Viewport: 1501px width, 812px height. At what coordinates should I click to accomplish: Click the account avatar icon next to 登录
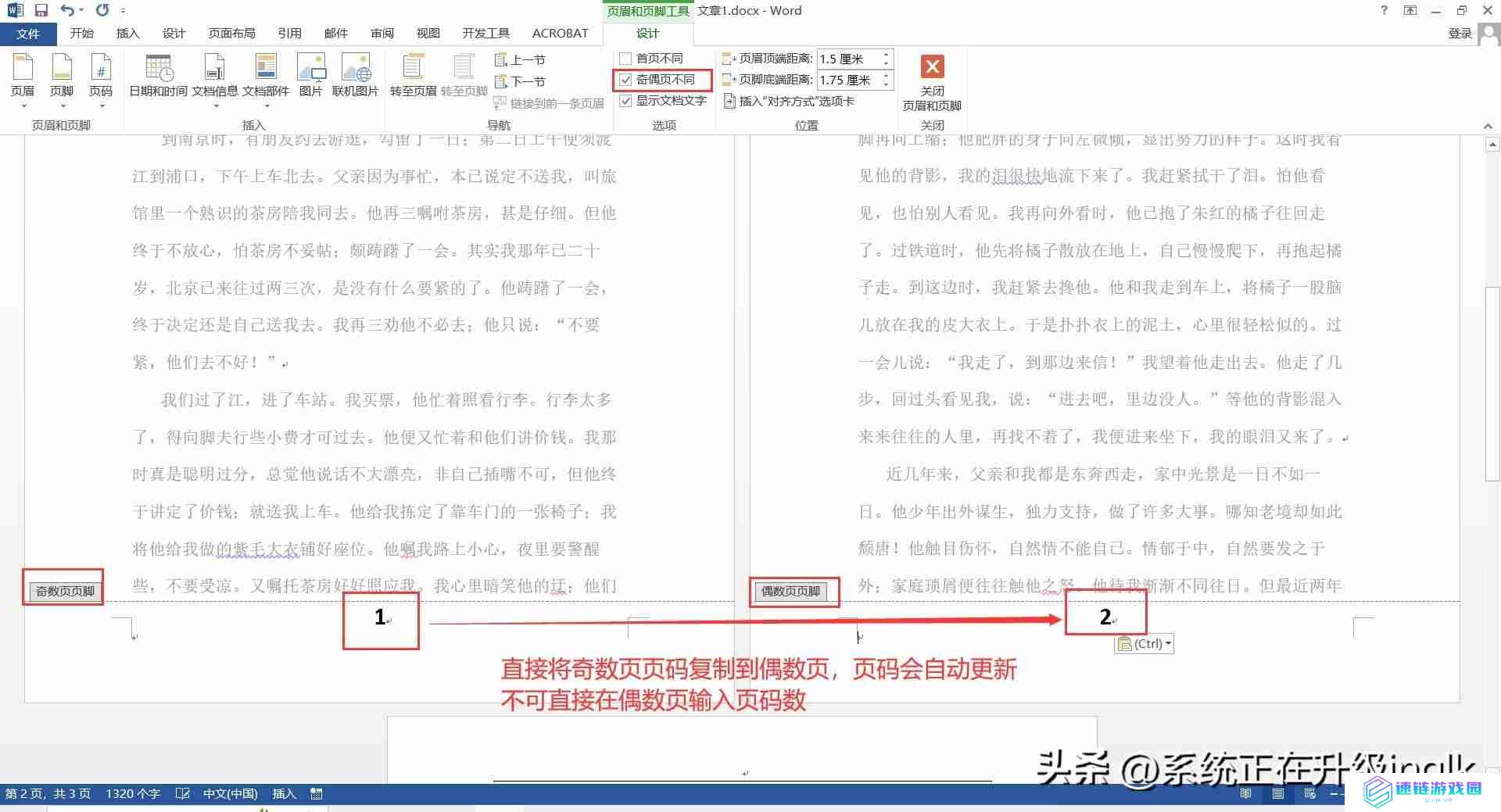[1489, 34]
